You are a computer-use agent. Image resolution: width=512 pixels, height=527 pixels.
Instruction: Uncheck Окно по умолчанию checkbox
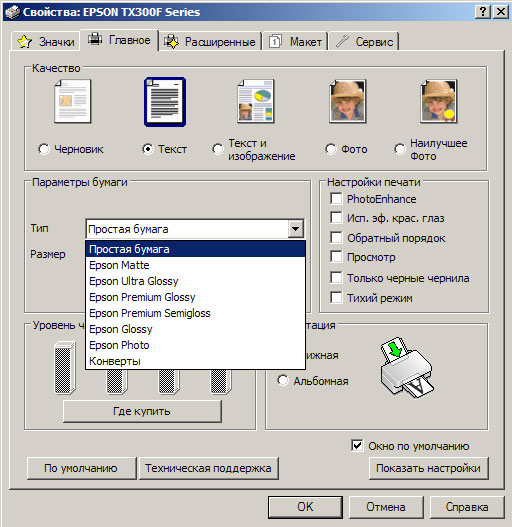(357, 446)
